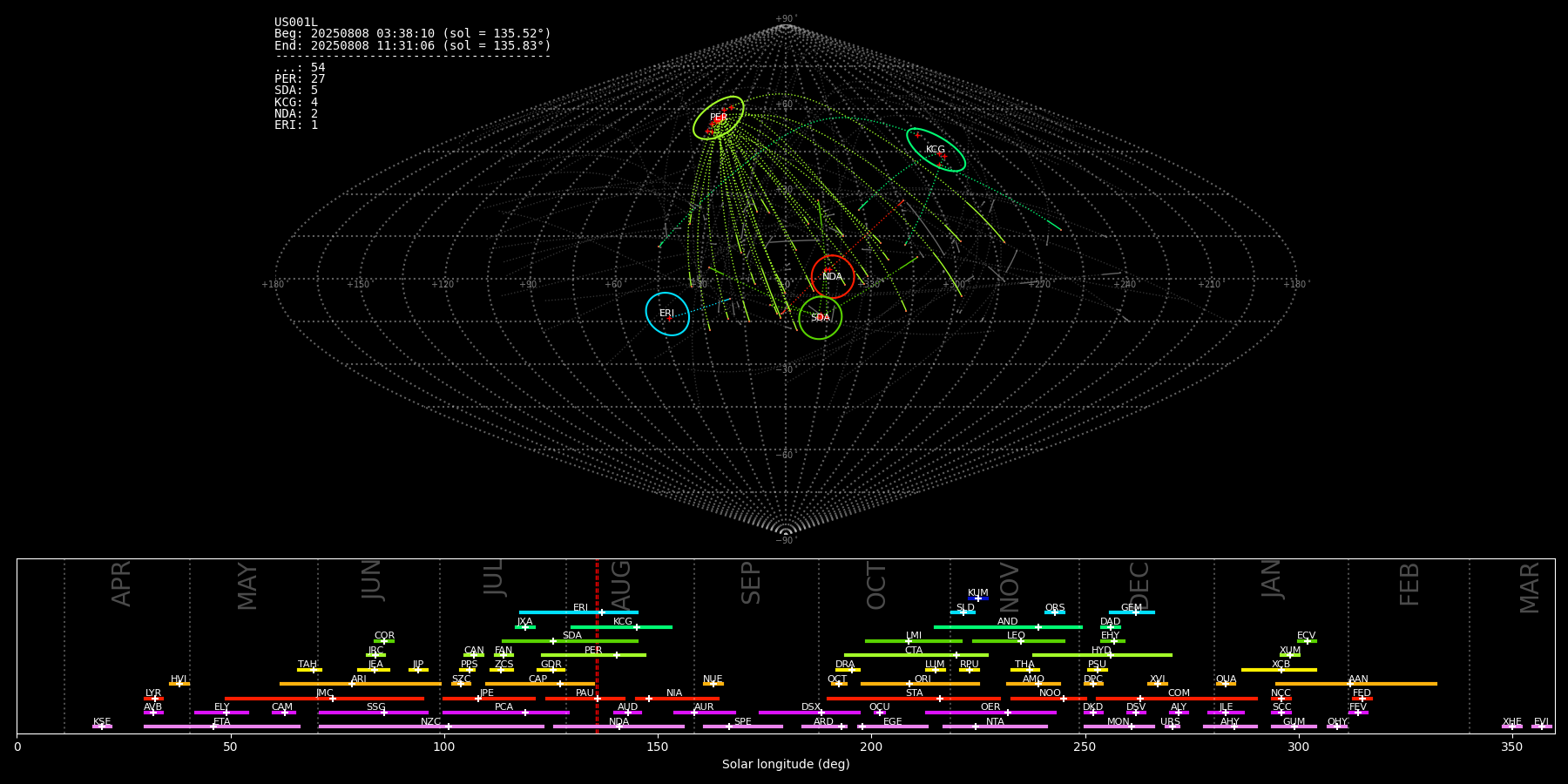Image resolution: width=1568 pixels, height=784 pixels.
Task: Click the HYD shower bar in the timeline
Action: tap(1102, 655)
